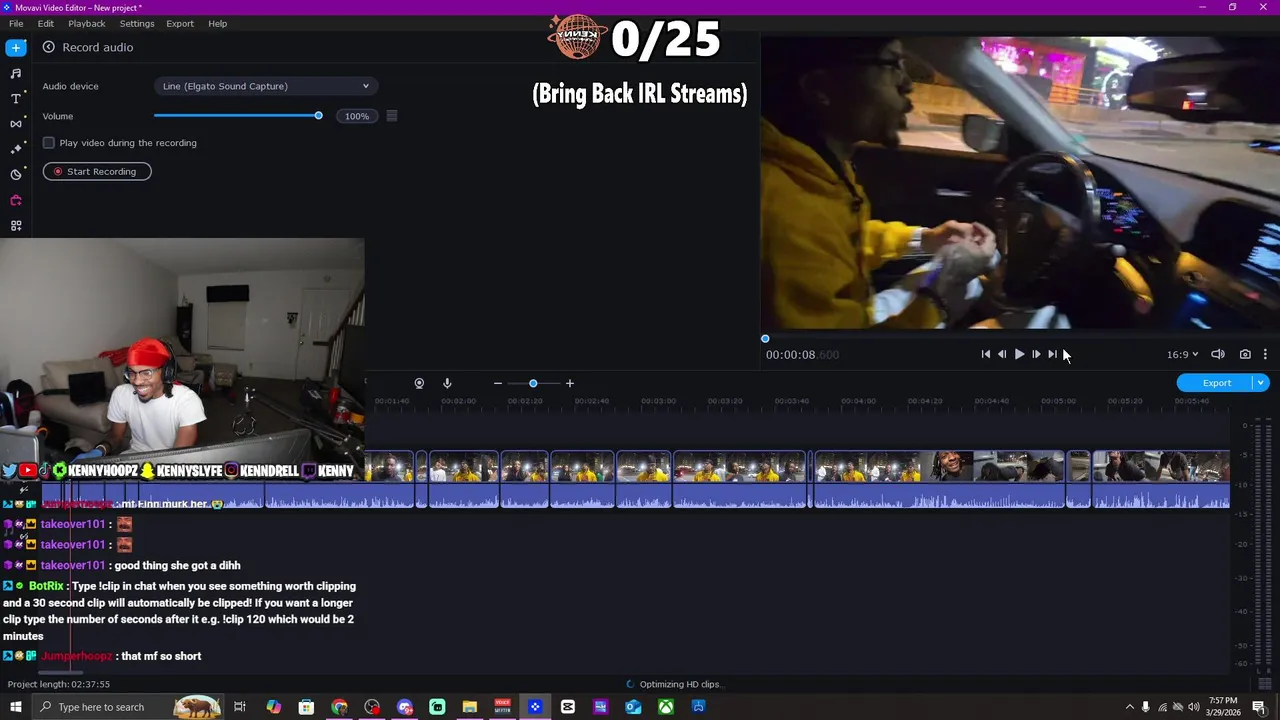Image resolution: width=1280 pixels, height=720 pixels.
Task: Open Google Chrome from the taskbar
Action: (339, 707)
